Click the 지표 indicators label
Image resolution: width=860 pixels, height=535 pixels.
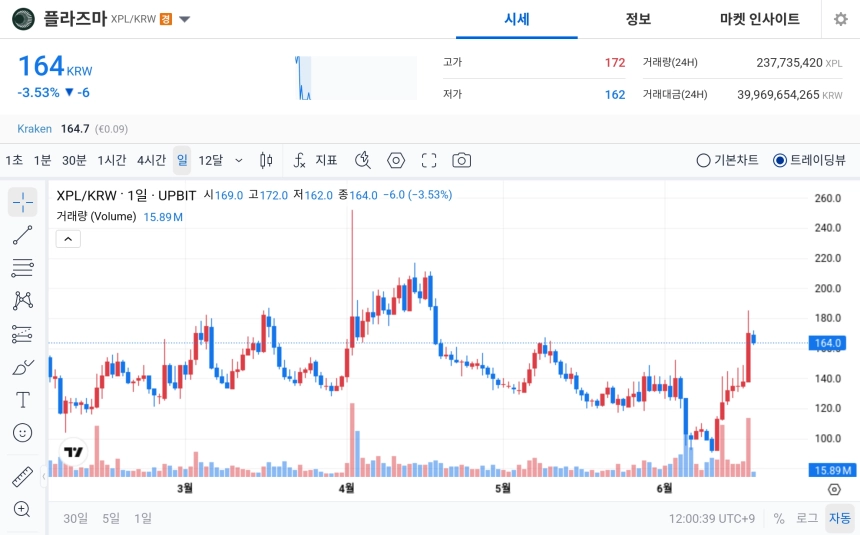point(326,160)
